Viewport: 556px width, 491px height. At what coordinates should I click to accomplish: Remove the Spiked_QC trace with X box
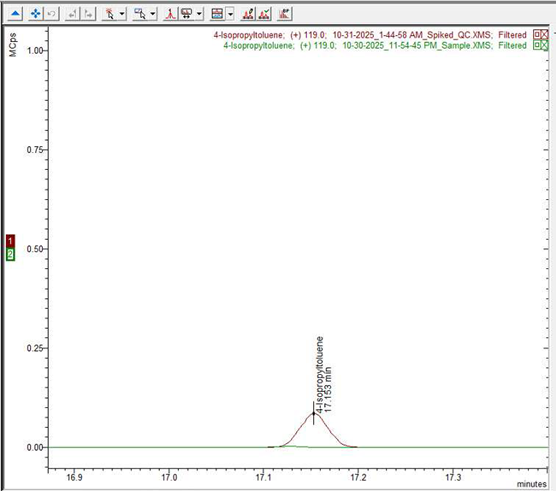click(544, 34)
